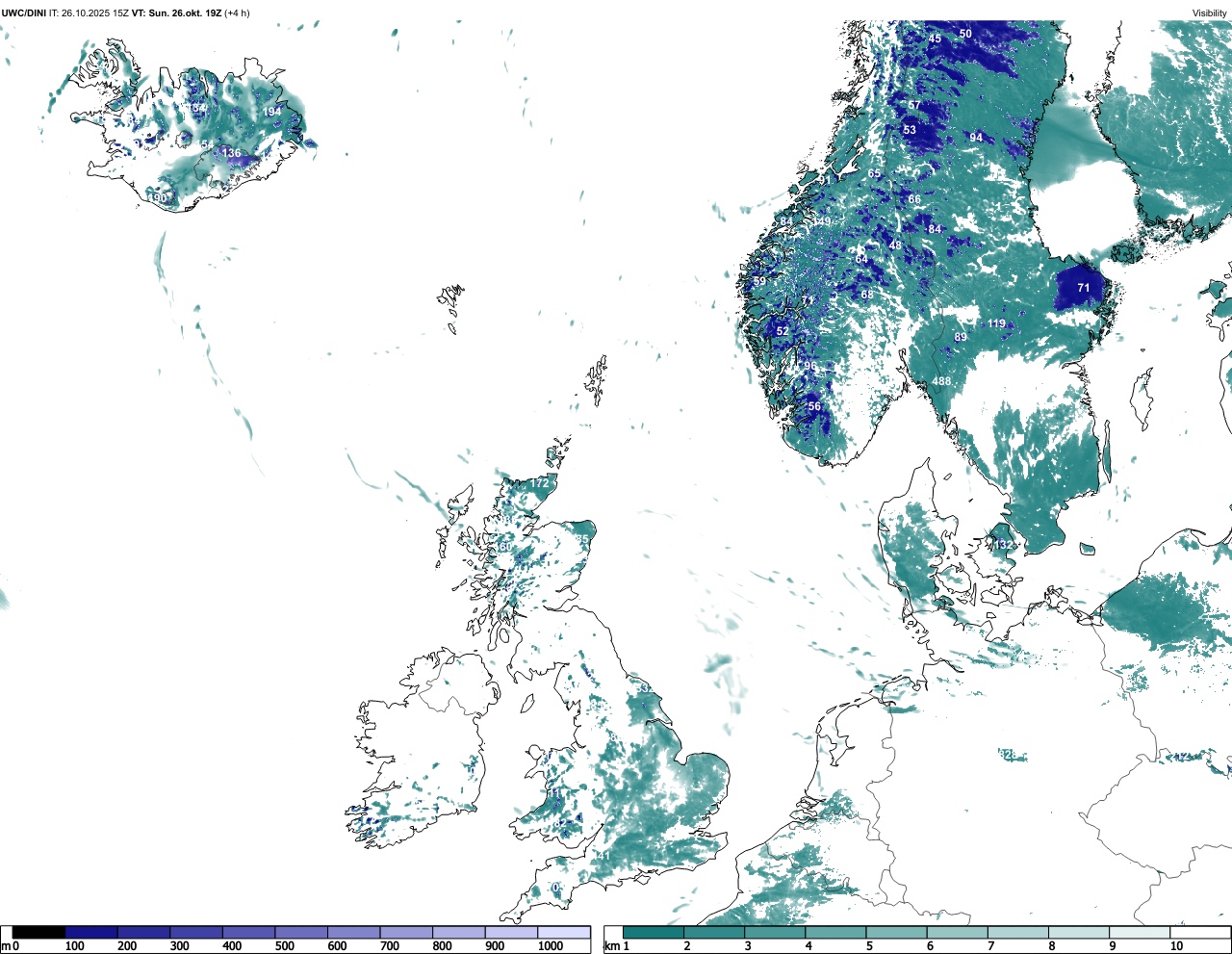Select the 66 visibility value

pyautogui.click(x=914, y=200)
